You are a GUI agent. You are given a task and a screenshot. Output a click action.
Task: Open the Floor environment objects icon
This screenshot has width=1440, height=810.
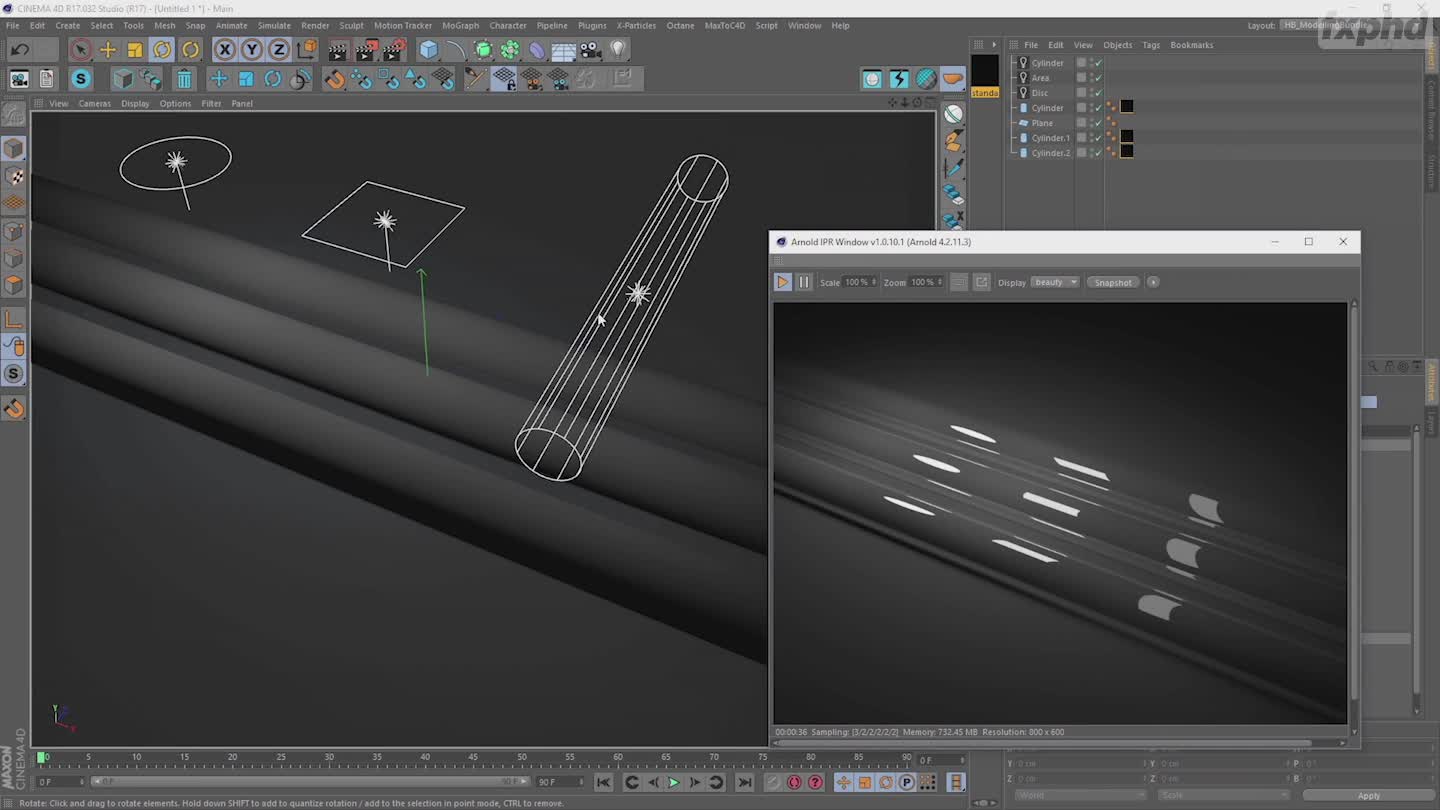point(564,49)
